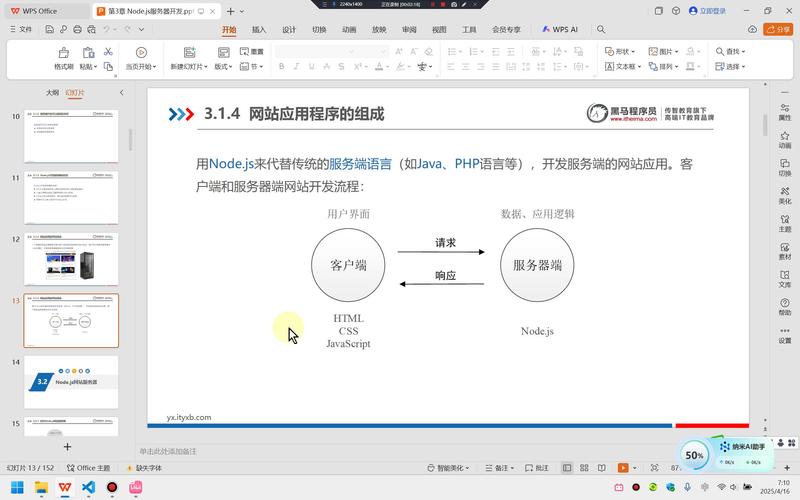The width and height of the screenshot is (800, 500).
Task: Click 立即登录 to sign in
Action: click(707, 10)
